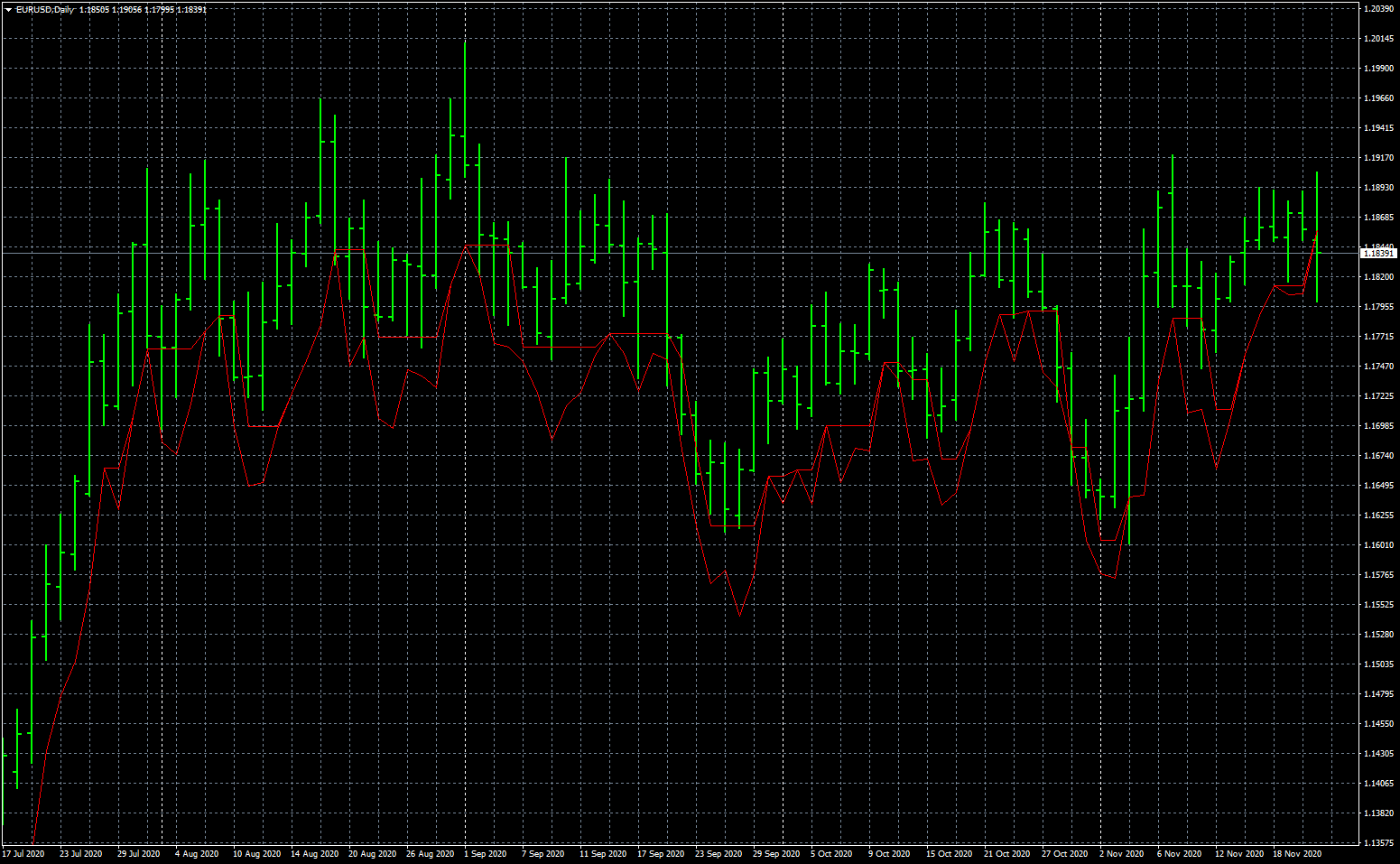1400x864 pixels.
Task: Click the 1.16985 price axis label
Action: point(1377,426)
